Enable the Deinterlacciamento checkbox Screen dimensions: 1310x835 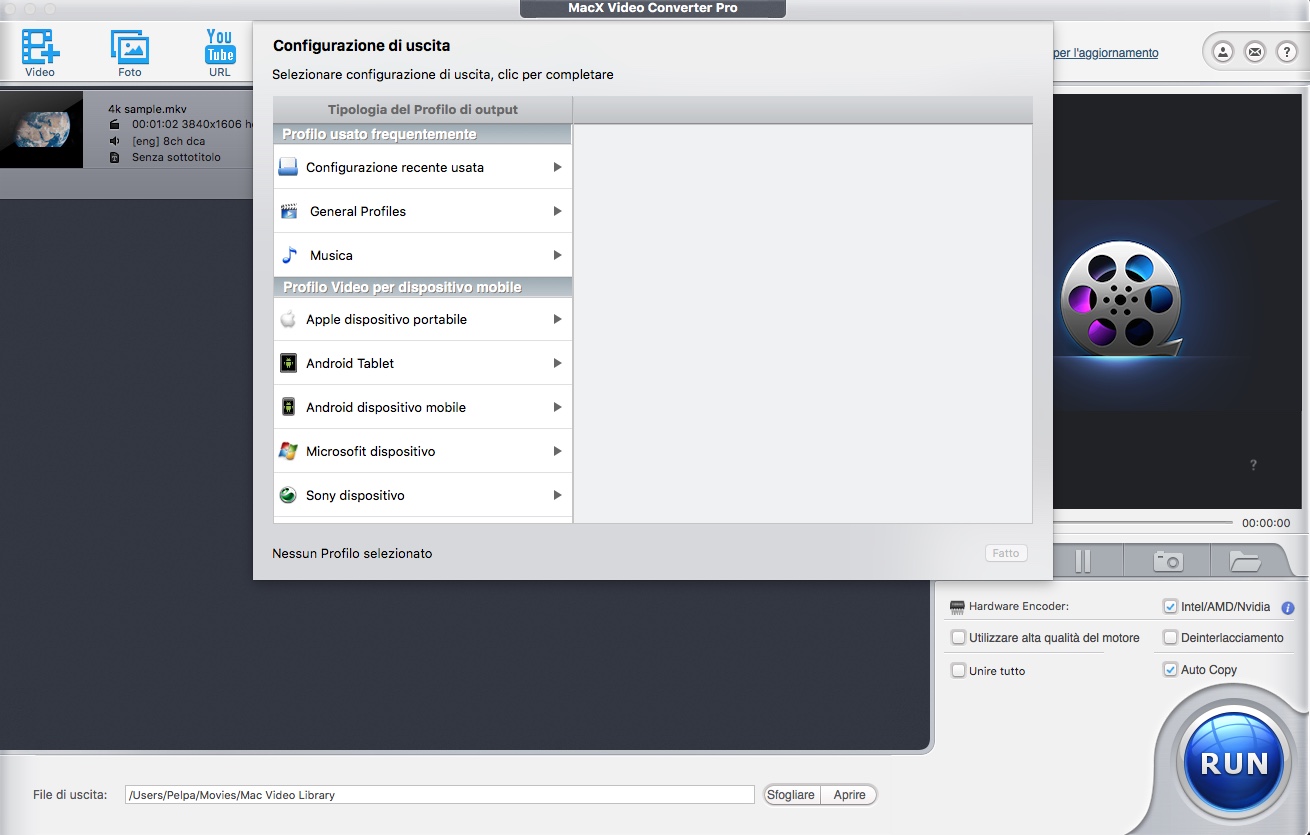click(1170, 637)
